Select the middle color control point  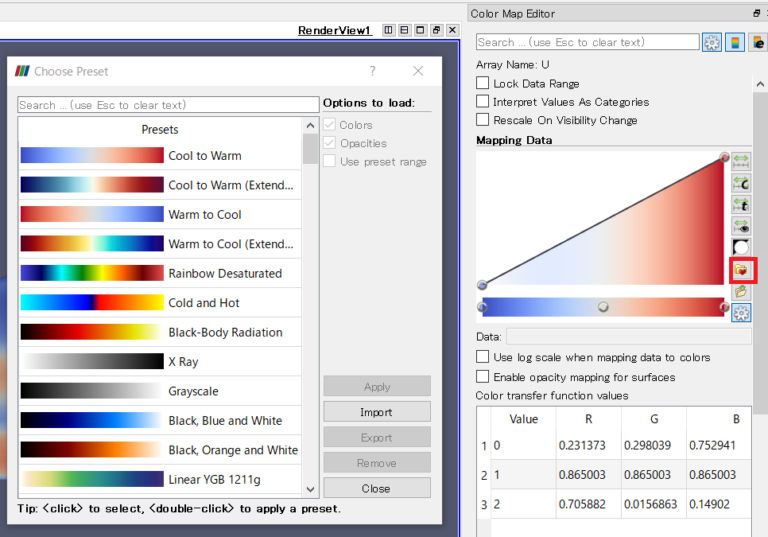pyautogui.click(x=603, y=307)
